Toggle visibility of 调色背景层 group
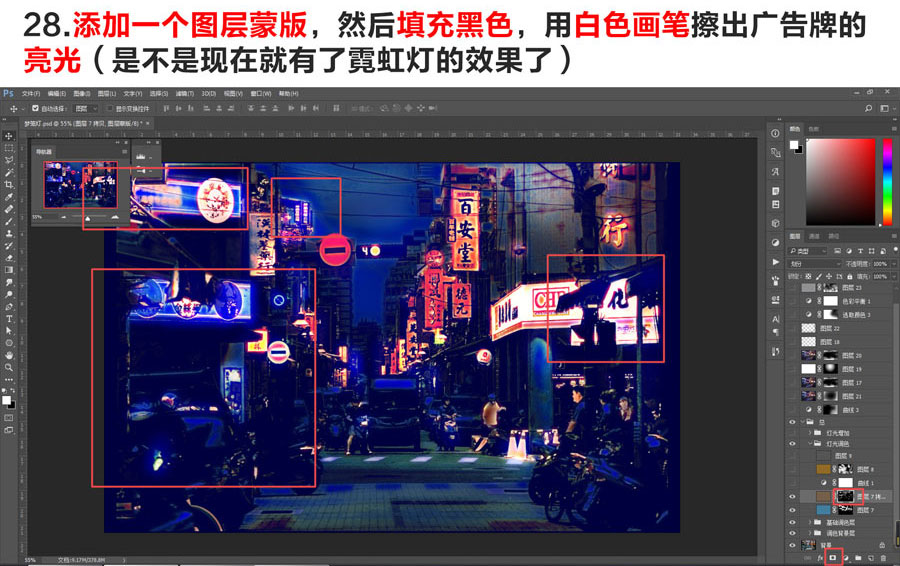This screenshot has width=900, height=566. pyautogui.click(x=793, y=533)
